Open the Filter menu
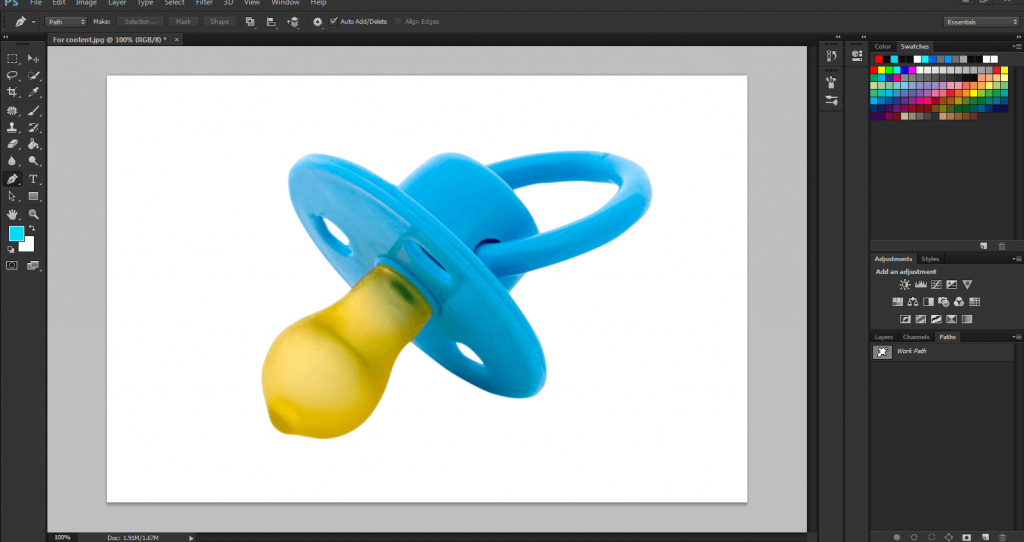Screen dimensions: 1024x542 (204, 3)
